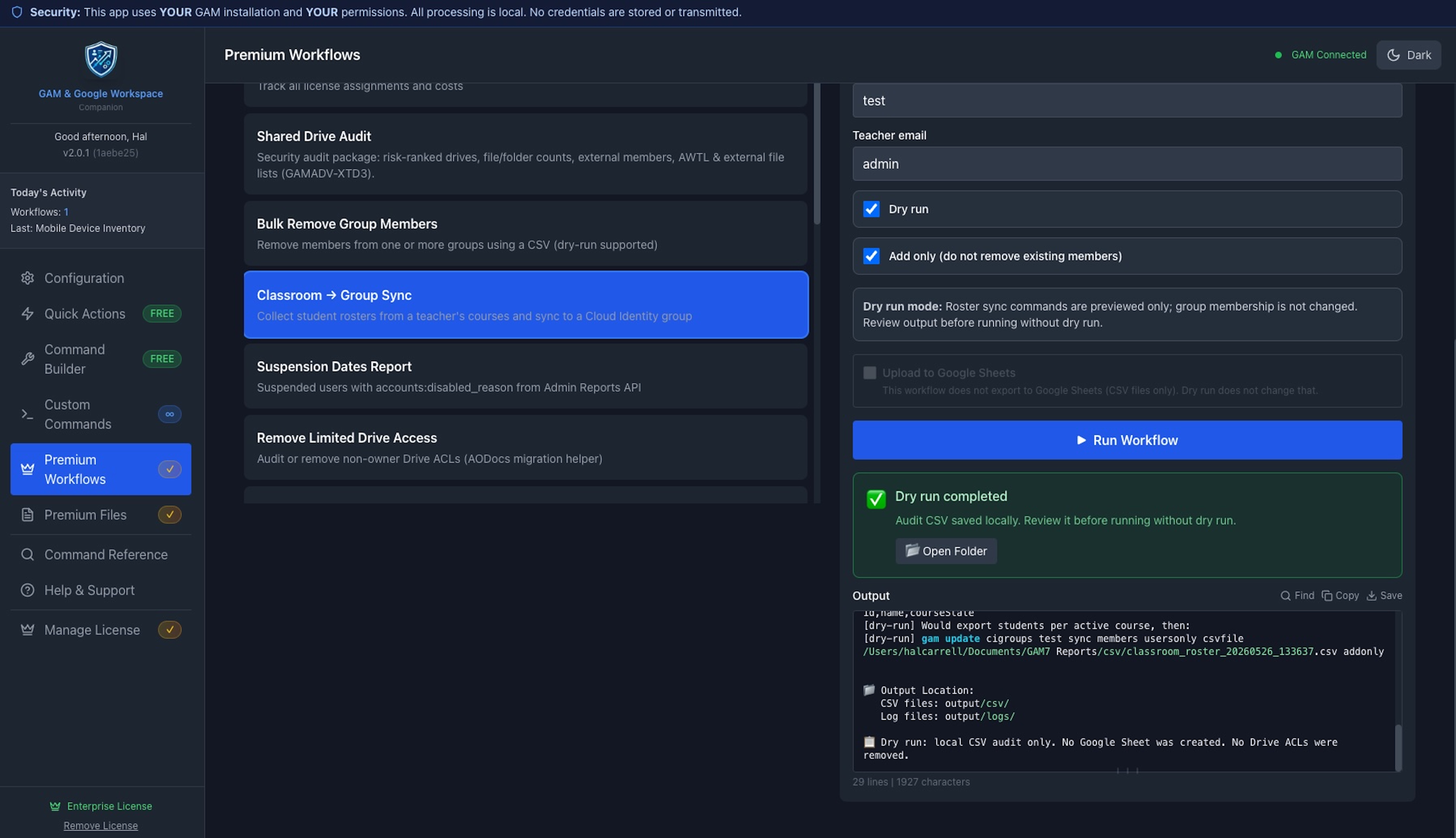
Task: Run the workflow with Run Workflow button
Action: (1127, 440)
